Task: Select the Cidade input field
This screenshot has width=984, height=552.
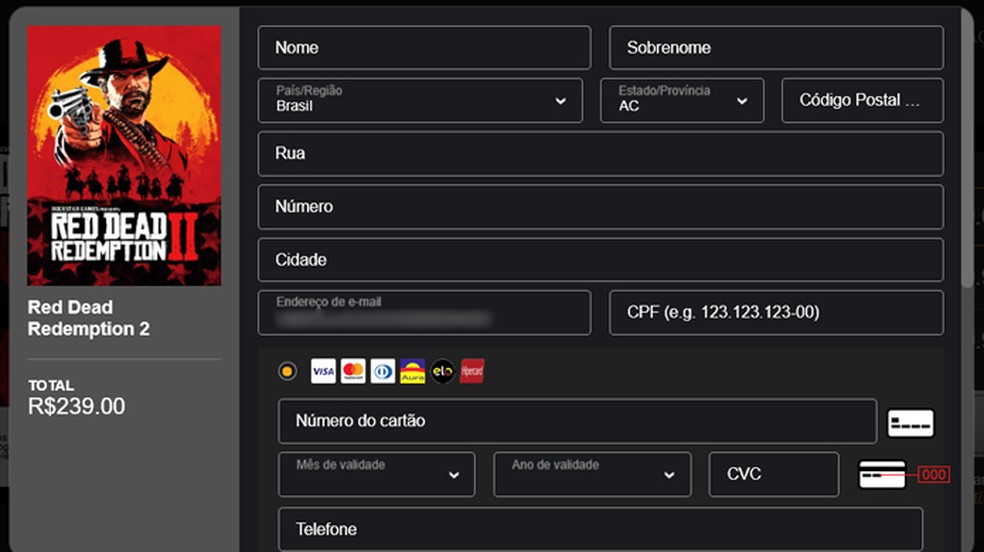Action: (601, 260)
